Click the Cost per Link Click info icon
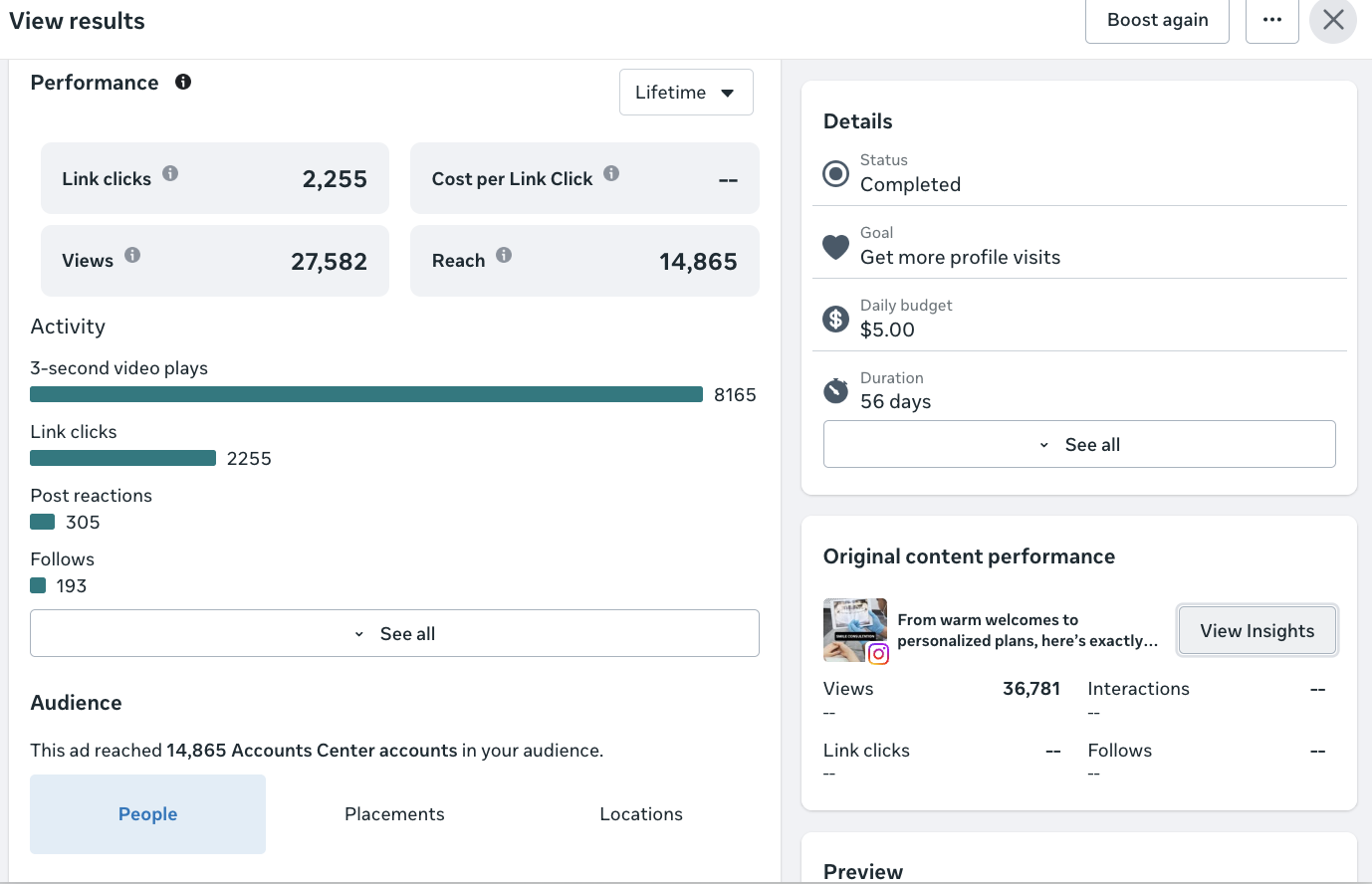Screen dimensions: 1372x884 click(x=611, y=173)
